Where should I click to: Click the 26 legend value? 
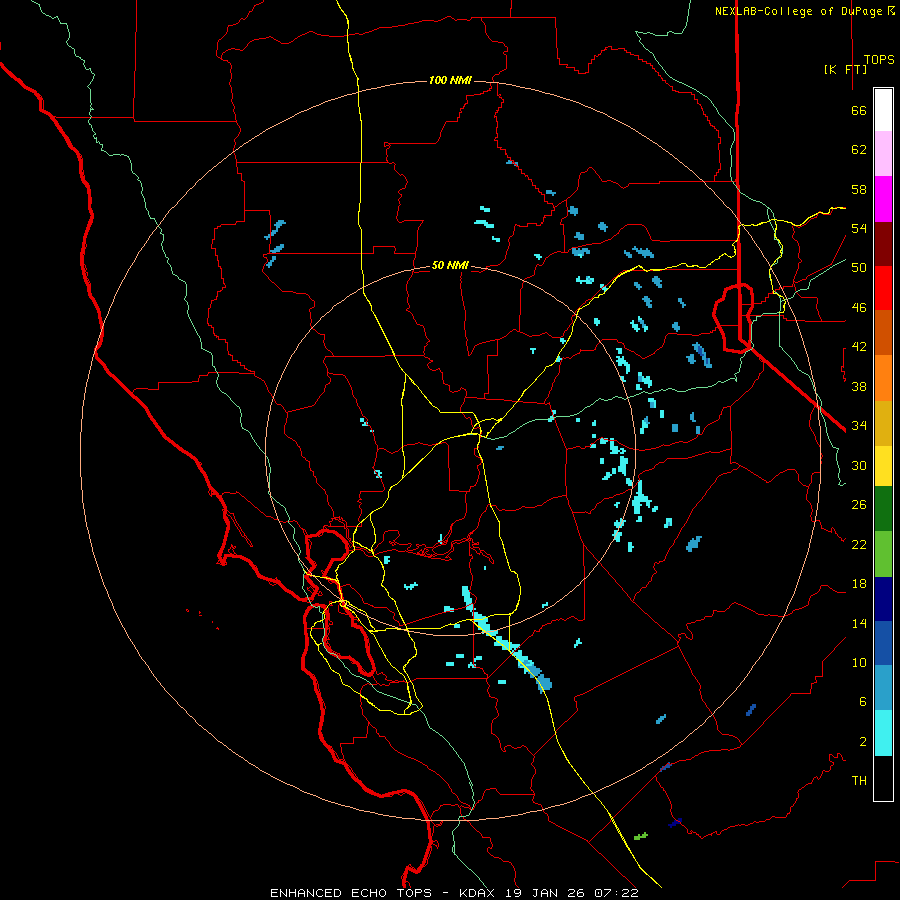click(x=859, y=505)
